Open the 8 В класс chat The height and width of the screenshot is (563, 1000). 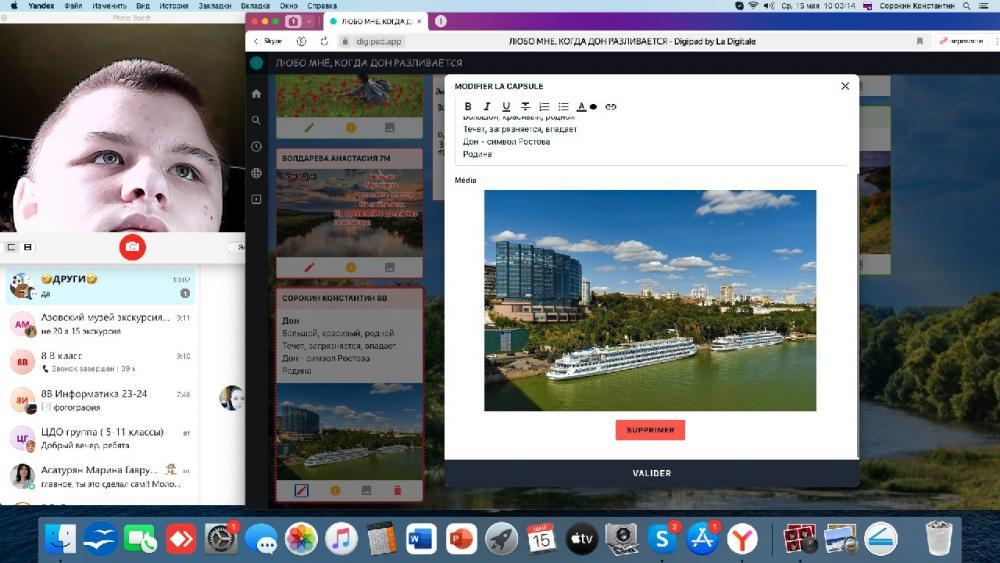pyautogui.click(x=100, y=362)
